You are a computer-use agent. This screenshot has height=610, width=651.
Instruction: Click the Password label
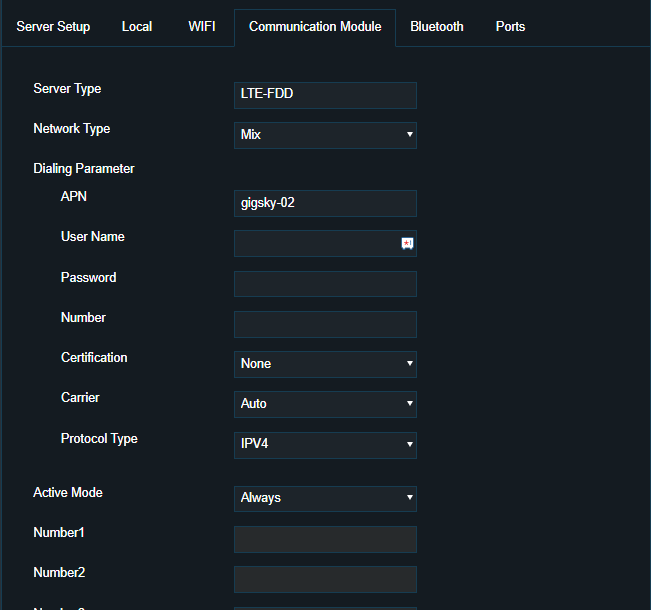88,277
